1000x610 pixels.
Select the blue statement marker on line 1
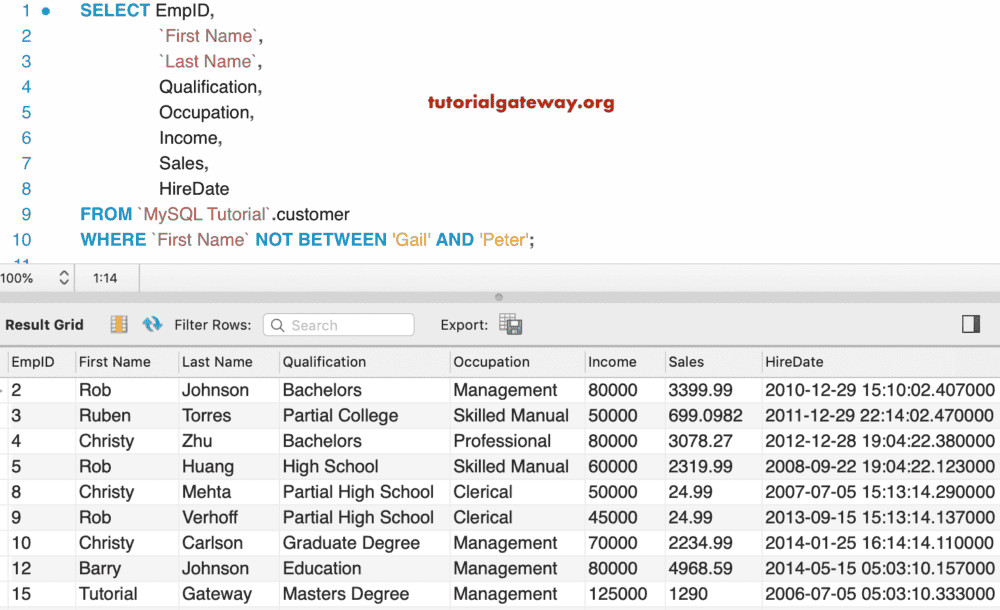46,11
